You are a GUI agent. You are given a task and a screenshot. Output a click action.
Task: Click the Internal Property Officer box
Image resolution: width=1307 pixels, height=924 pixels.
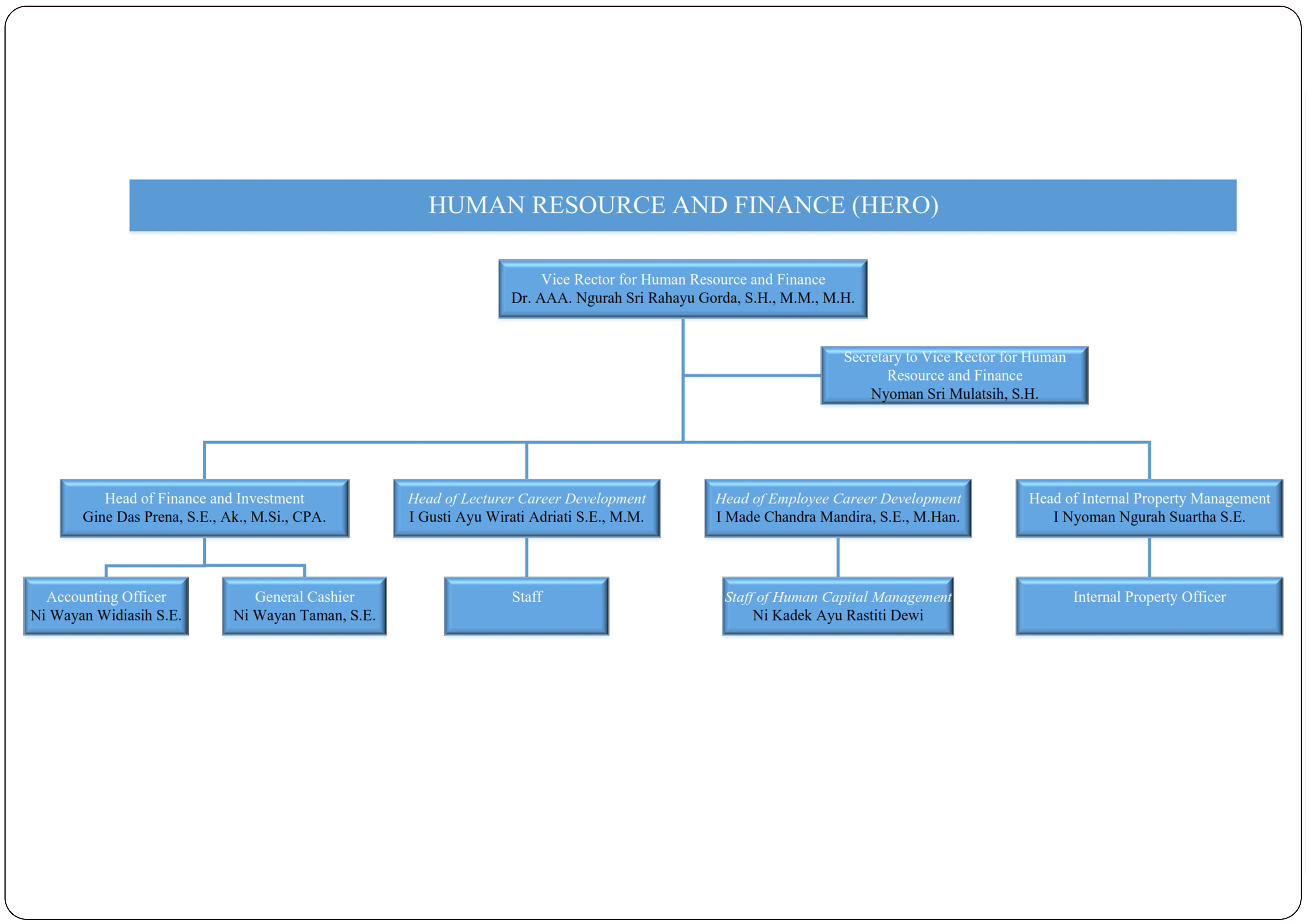pos(1149,606)
